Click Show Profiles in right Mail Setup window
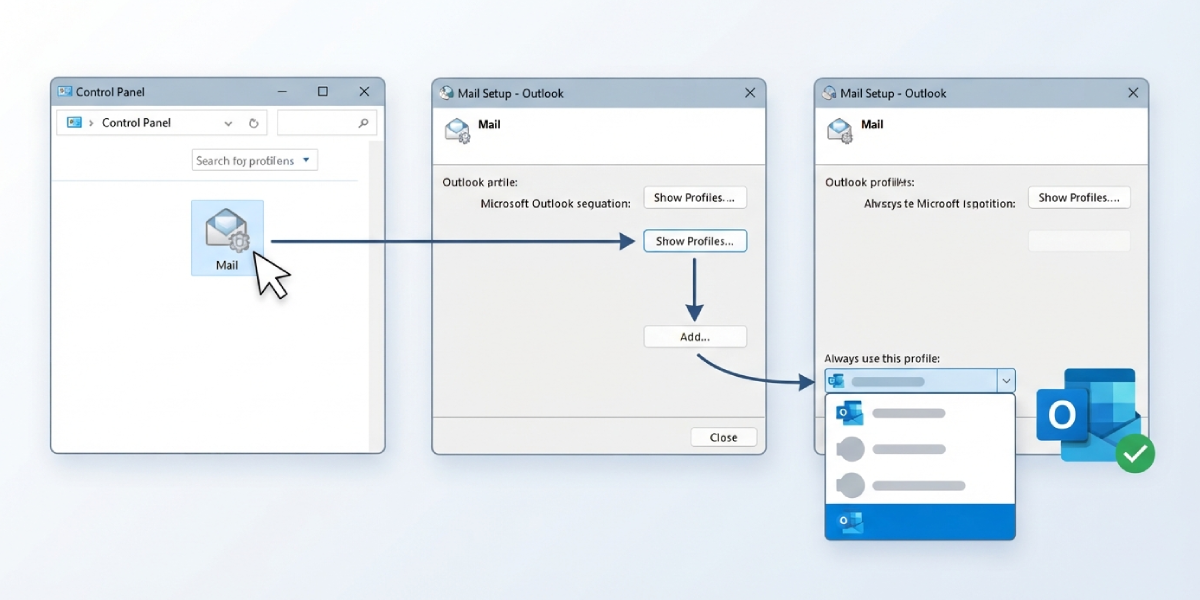This screenshot has height=600, width=1200. click(1079, 197)
